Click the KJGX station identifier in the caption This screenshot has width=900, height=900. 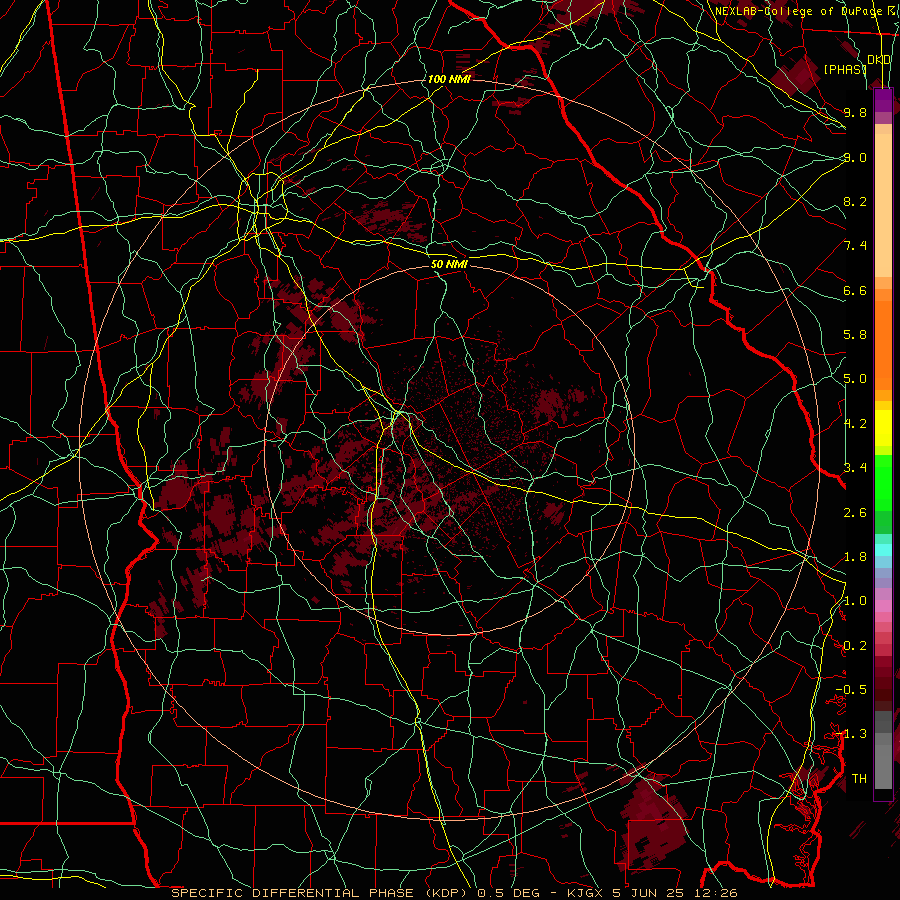coord(583,893)
